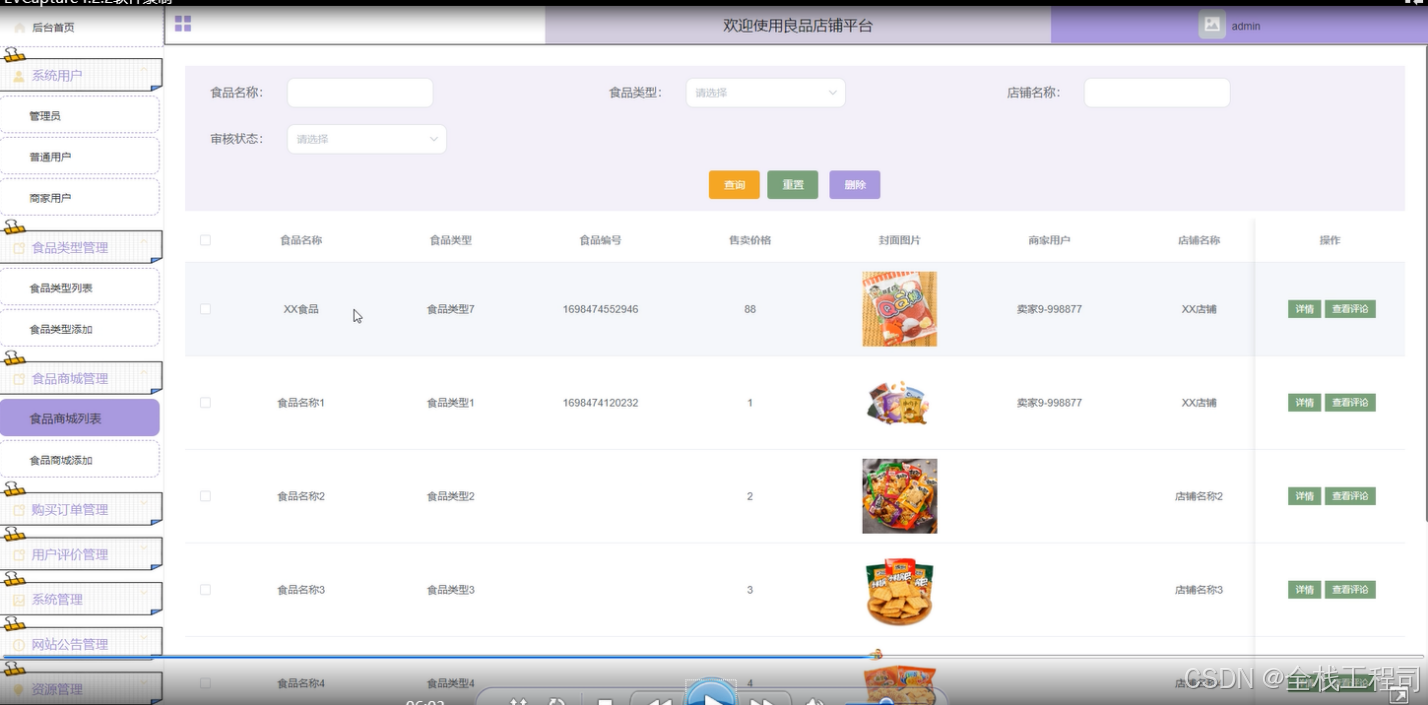The width and height of the screenshot is (1428, 705).
Task: Click the 用户评价管理 folder icon
Action: pos(19,555)
